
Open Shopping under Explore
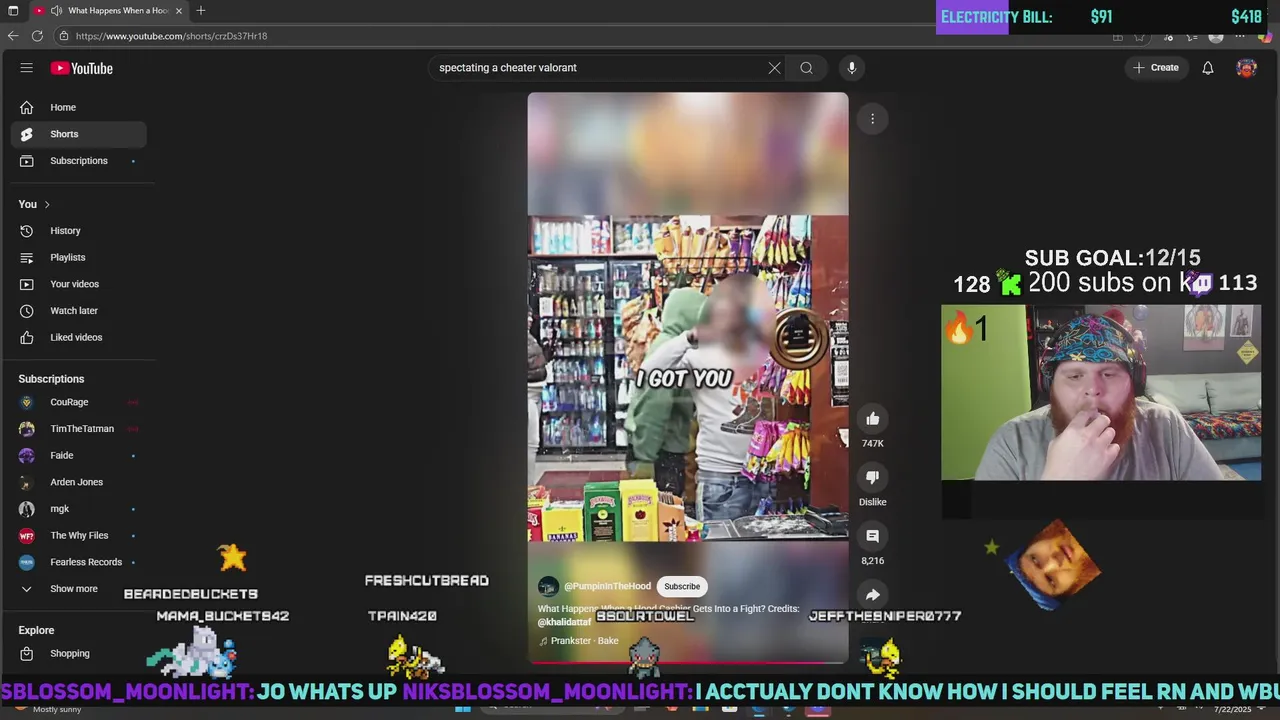click(79, 654)
